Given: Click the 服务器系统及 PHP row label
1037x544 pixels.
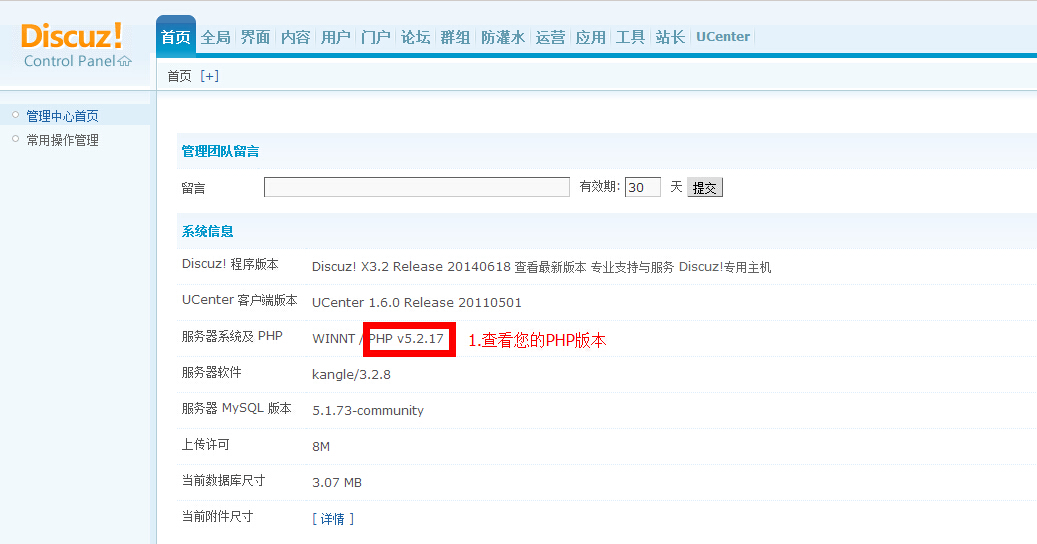Looking at the screenshot, I should pyautogui.click(x=232, y=336).
